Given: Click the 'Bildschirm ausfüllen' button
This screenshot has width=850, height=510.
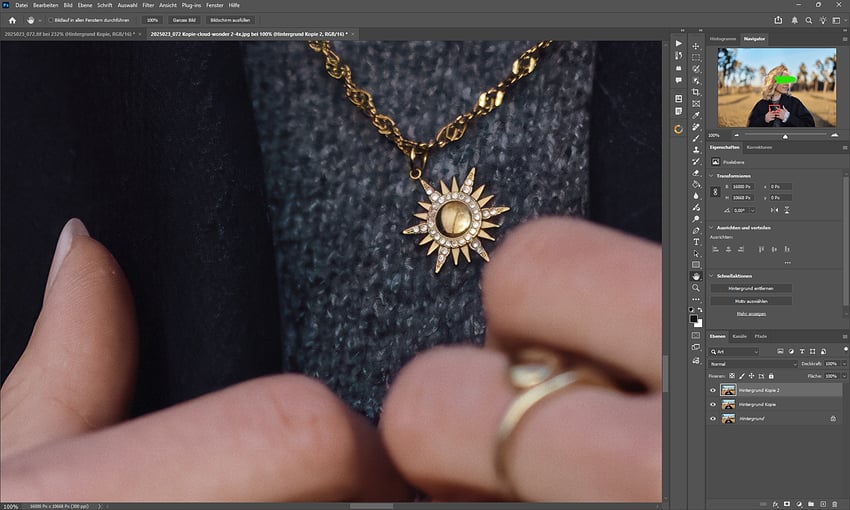Looking at the screenshot, I should tap(231, 20).
